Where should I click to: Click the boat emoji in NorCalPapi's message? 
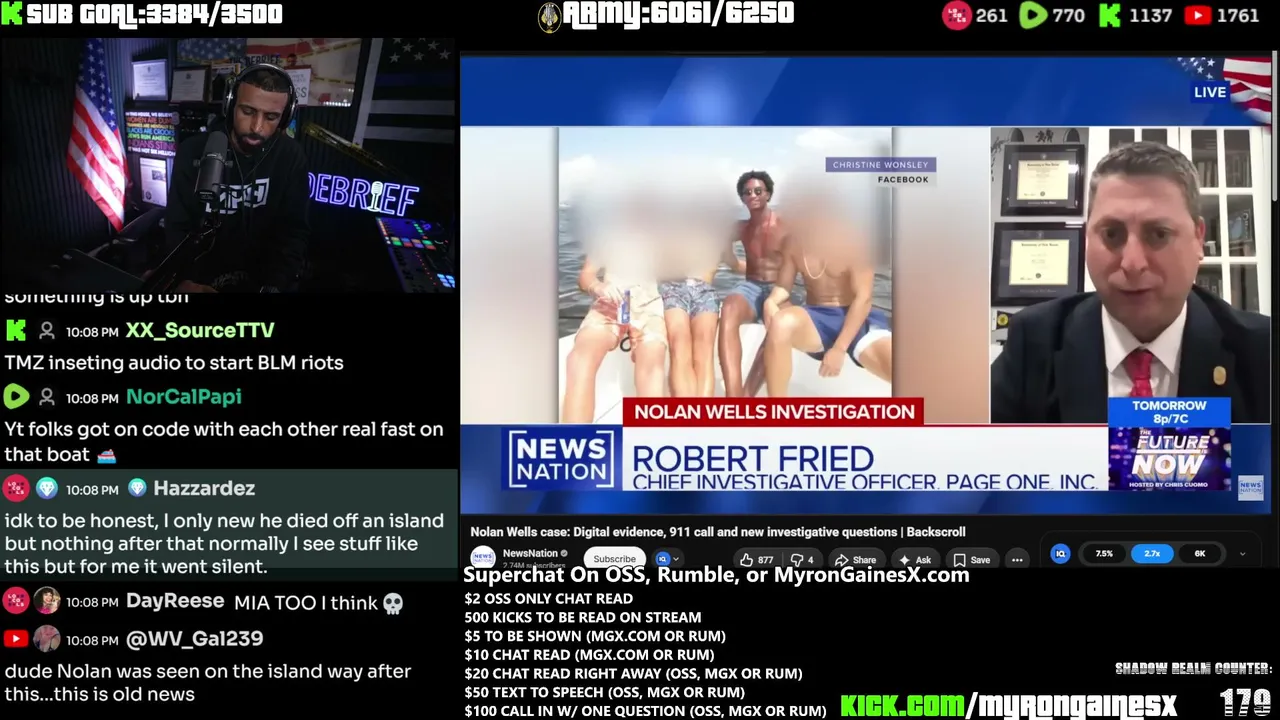pos(107,455)
